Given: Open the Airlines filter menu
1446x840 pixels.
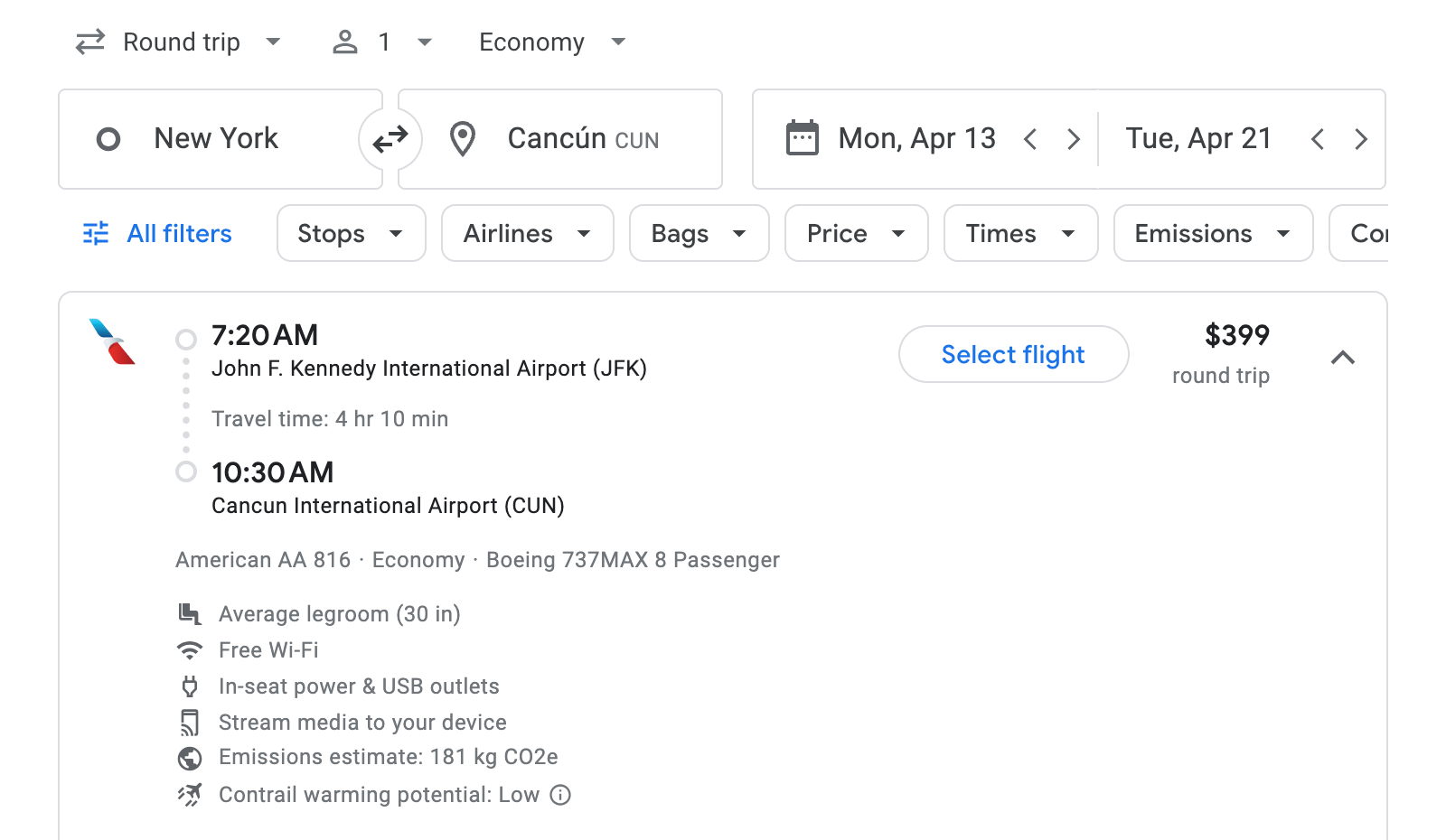Looking at the screenshot, I should (x=527, y=233).
